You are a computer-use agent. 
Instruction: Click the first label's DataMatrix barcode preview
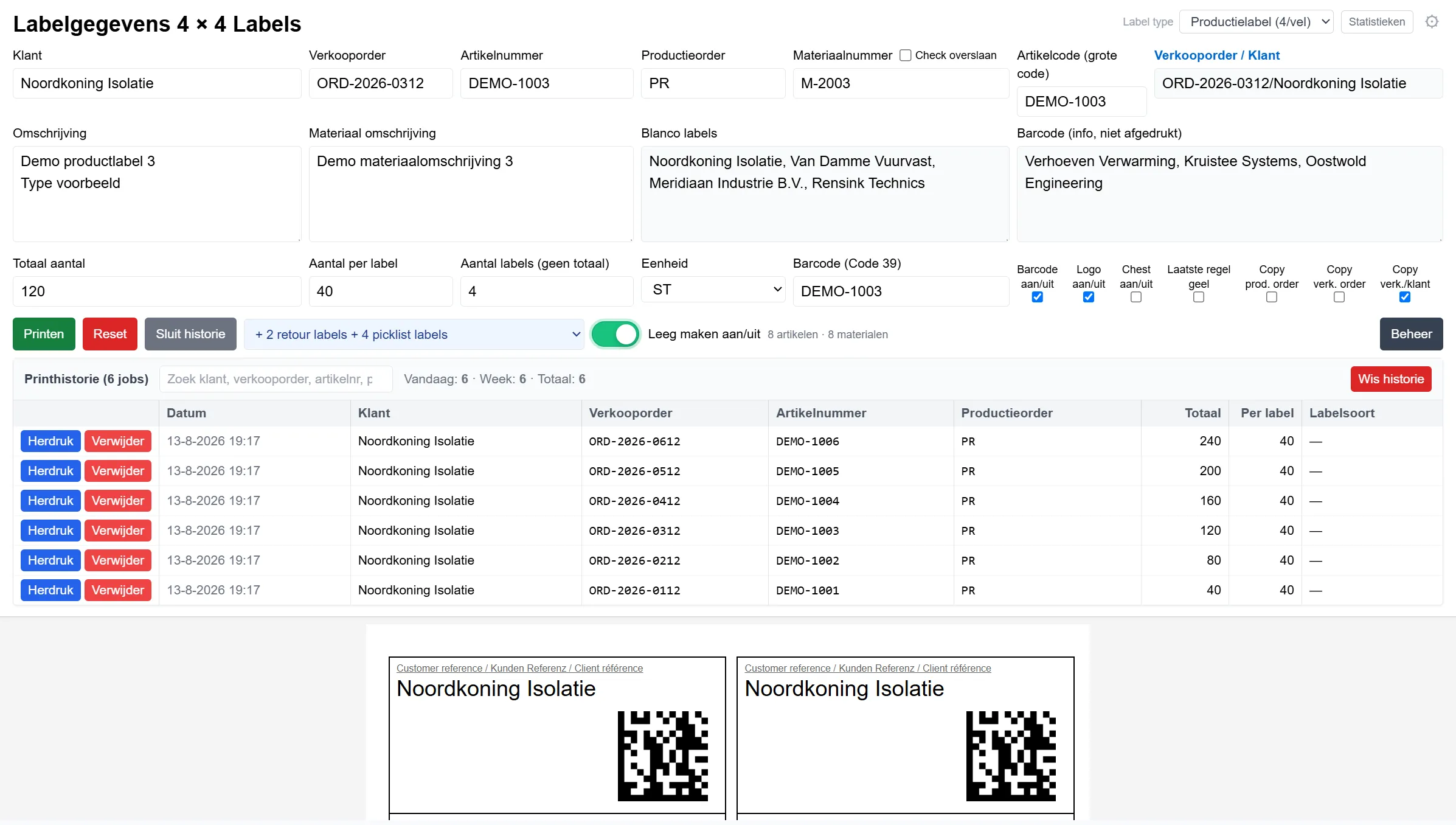coord(663,756)
